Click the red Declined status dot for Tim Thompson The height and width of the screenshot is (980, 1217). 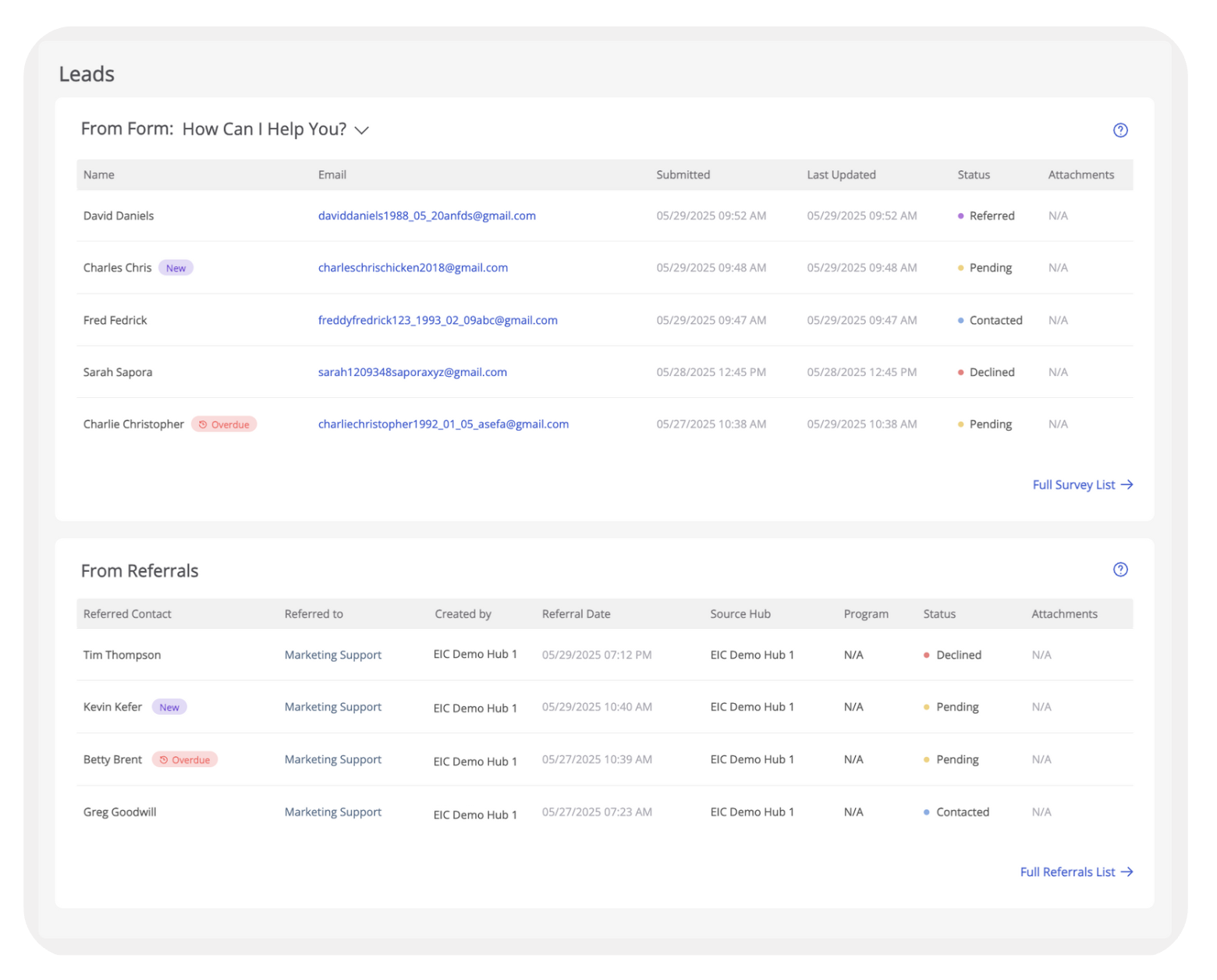pyautogui.click(x=927, y=655)
